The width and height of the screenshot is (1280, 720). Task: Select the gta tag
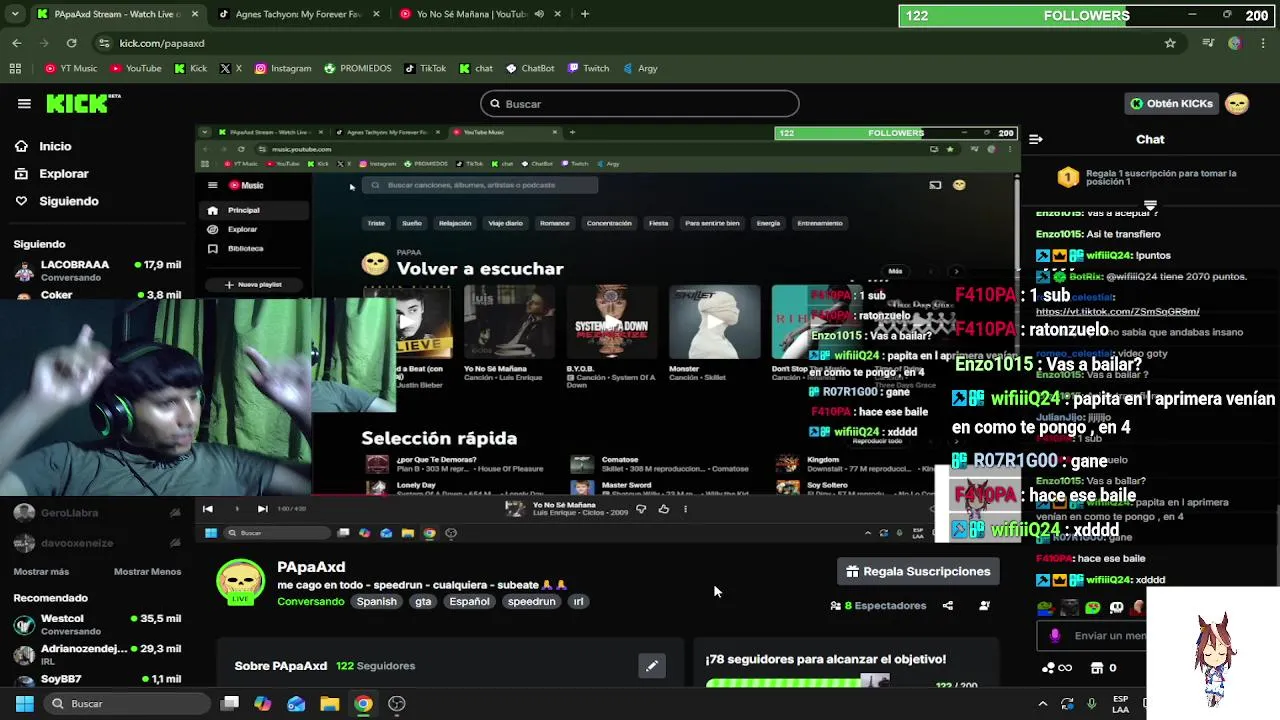423,602
